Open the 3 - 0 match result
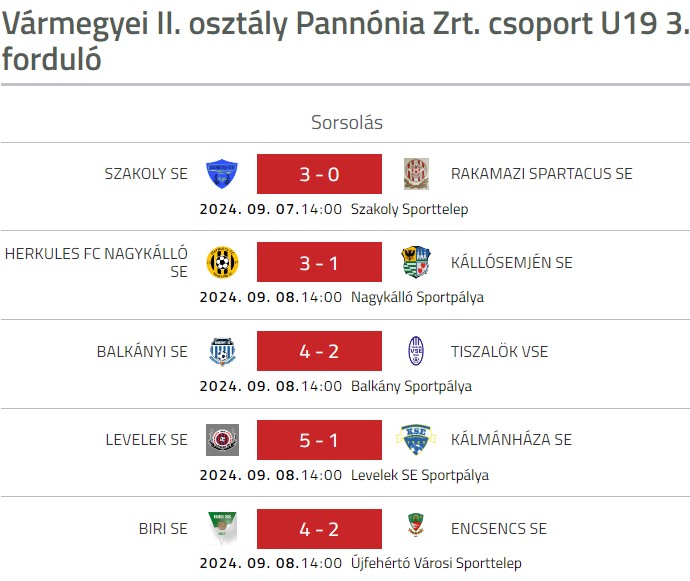 tap(319, 174)
